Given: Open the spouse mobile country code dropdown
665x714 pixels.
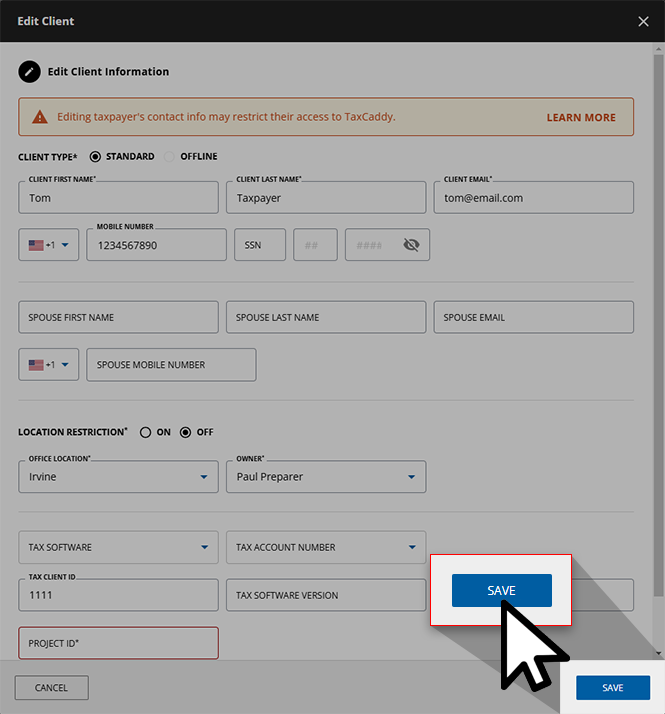Looking at the screenshot, I should [49, 365].
